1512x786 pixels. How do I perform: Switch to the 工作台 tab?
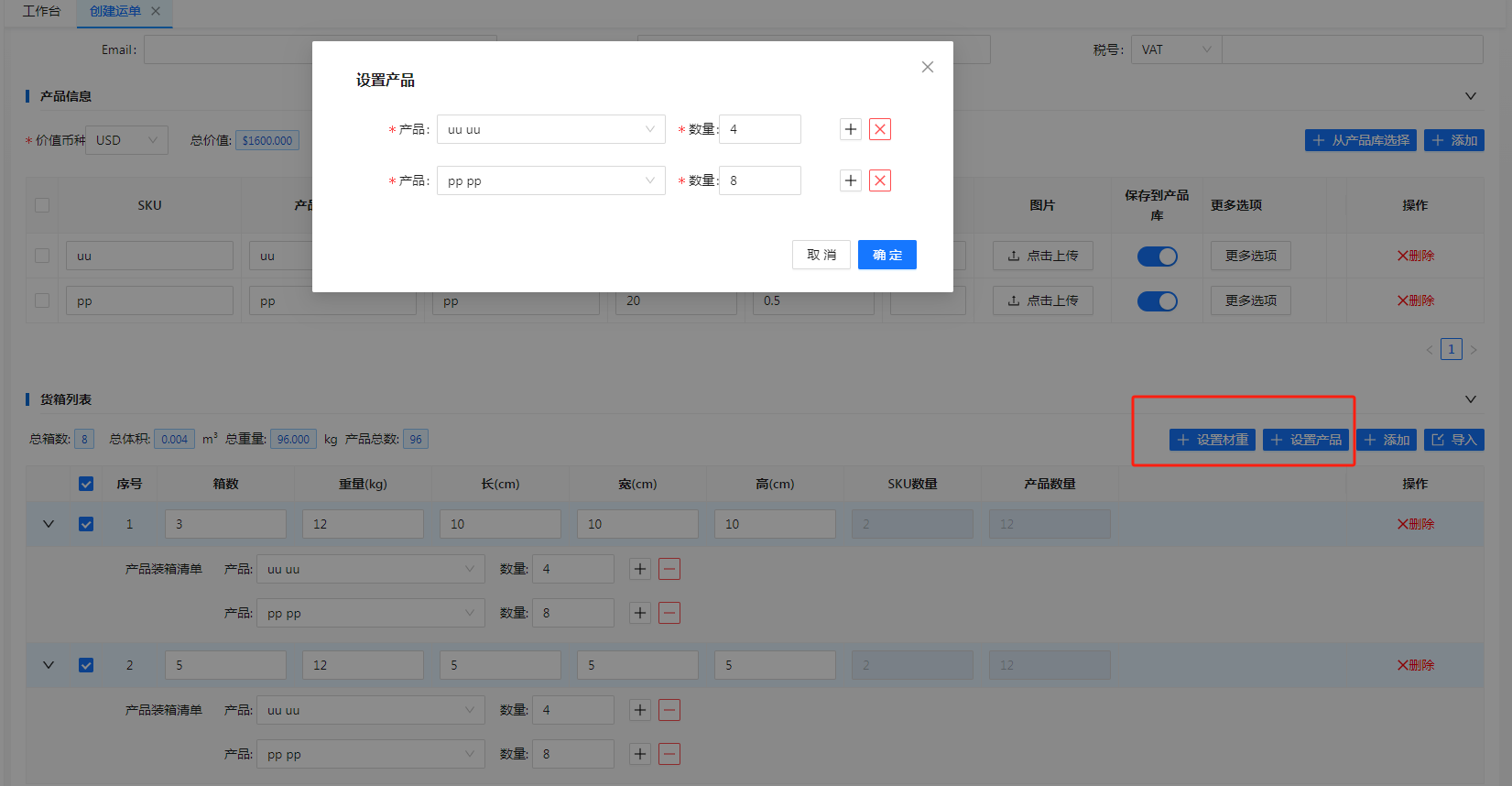[41, 11]
